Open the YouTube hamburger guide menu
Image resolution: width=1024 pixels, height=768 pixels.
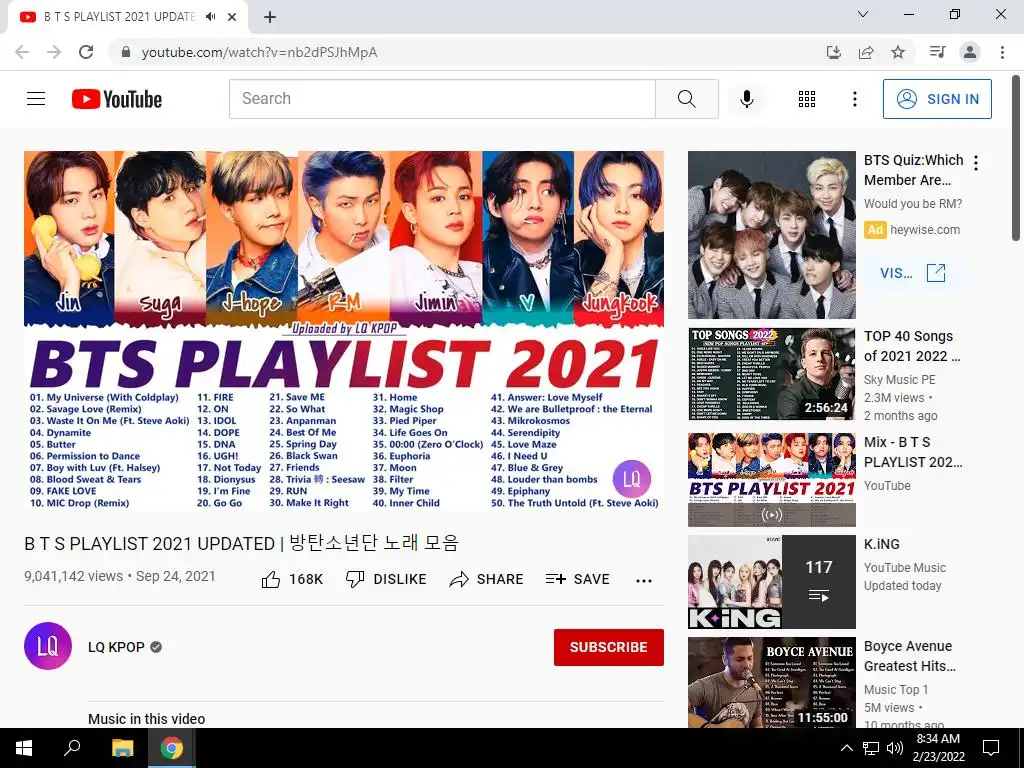click(36, 99)
